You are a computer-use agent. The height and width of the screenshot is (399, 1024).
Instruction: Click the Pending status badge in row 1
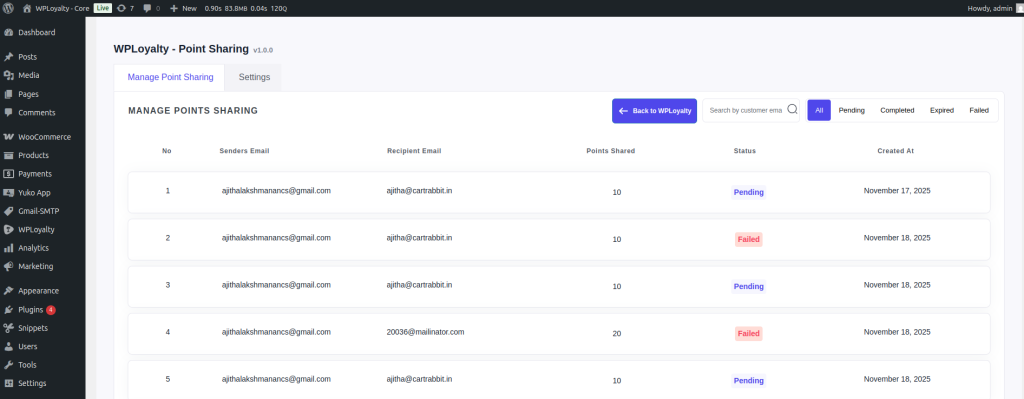(748, 192)
